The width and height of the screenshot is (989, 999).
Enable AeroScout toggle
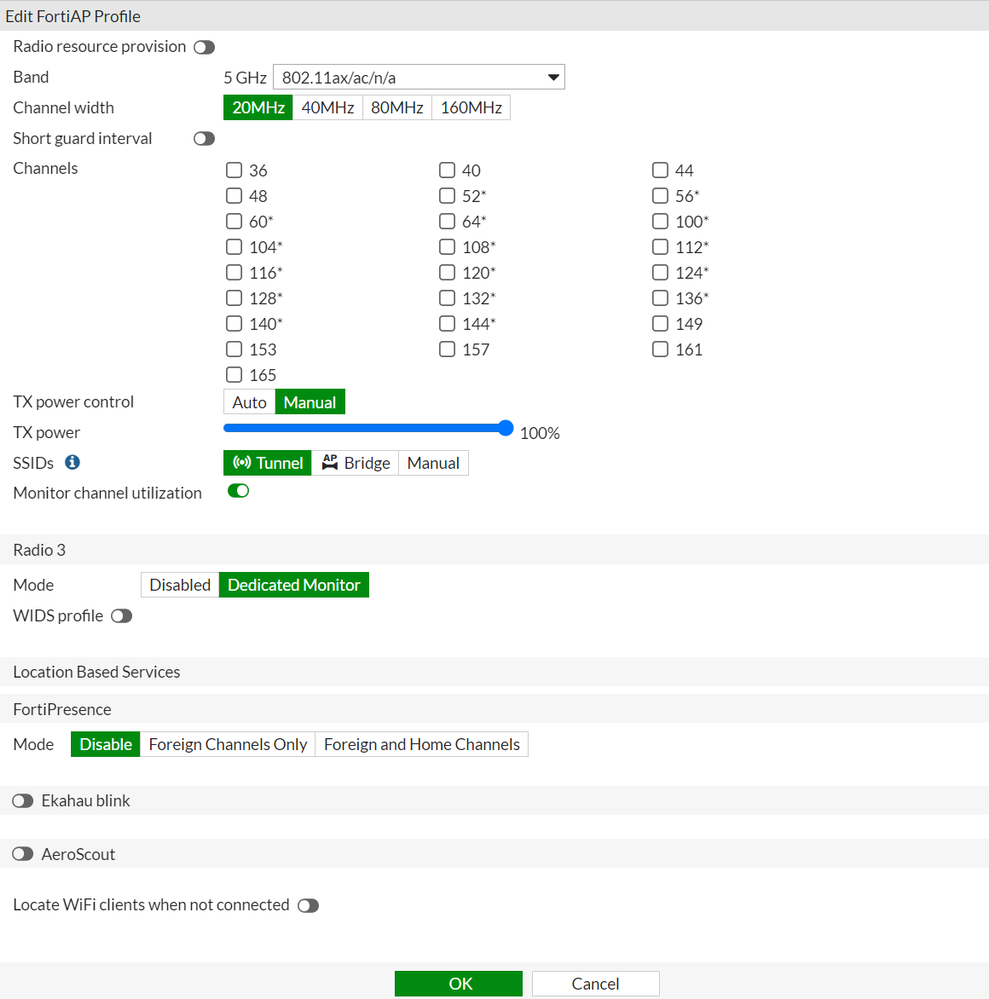point(22,854)
